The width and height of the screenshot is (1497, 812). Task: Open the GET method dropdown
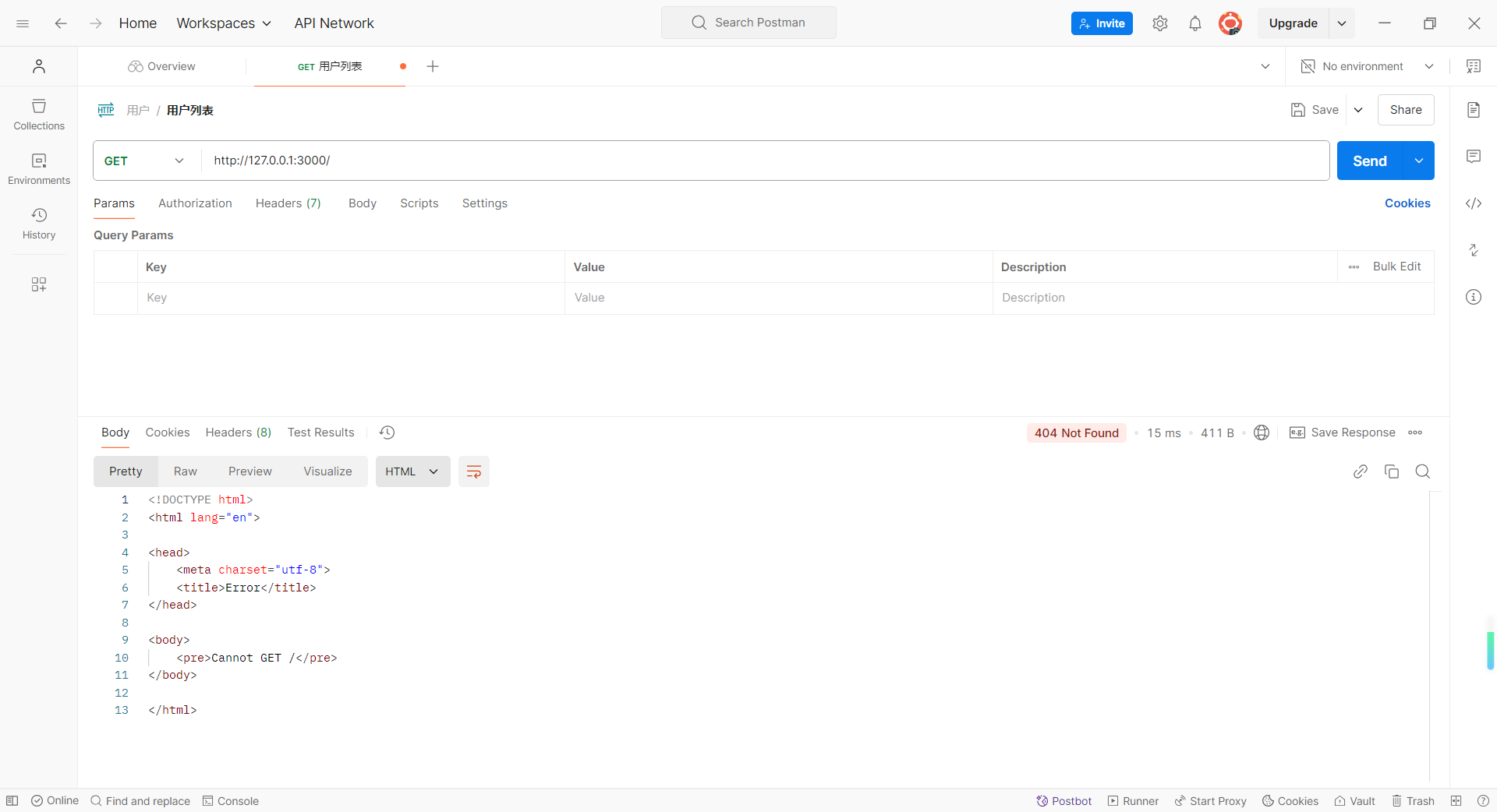[146, 161]
